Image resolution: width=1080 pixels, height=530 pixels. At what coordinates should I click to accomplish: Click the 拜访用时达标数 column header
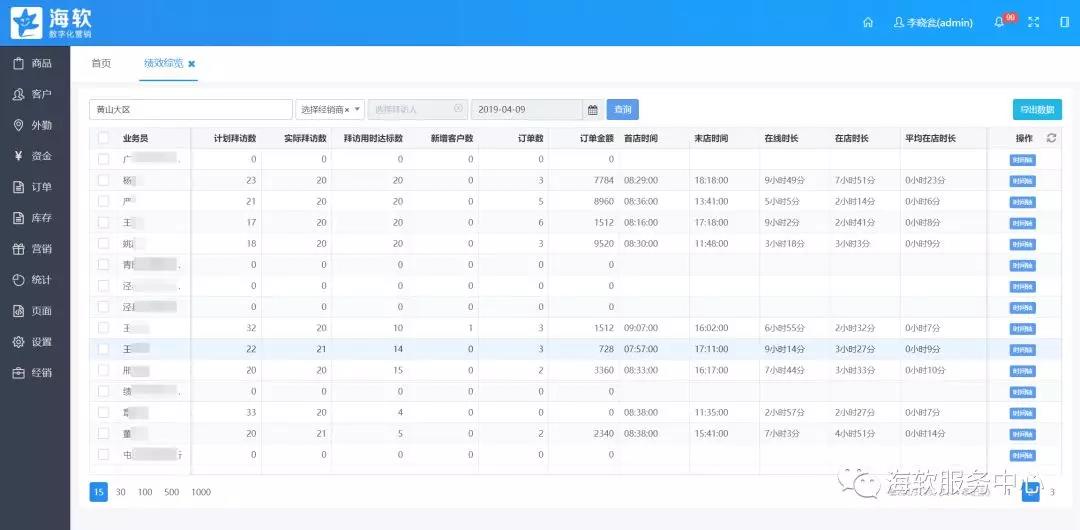tap(373, 139)
